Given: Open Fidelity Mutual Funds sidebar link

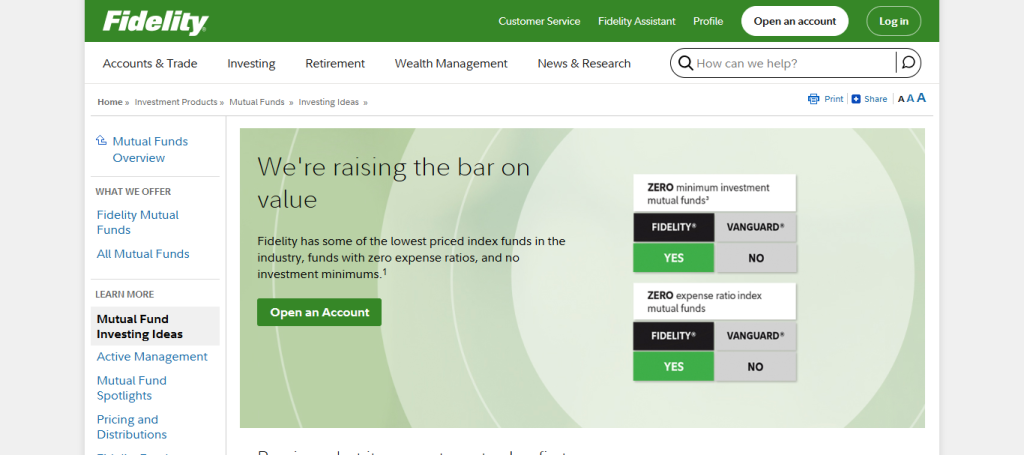Looking at the screenshot, I should pos(138,223).
